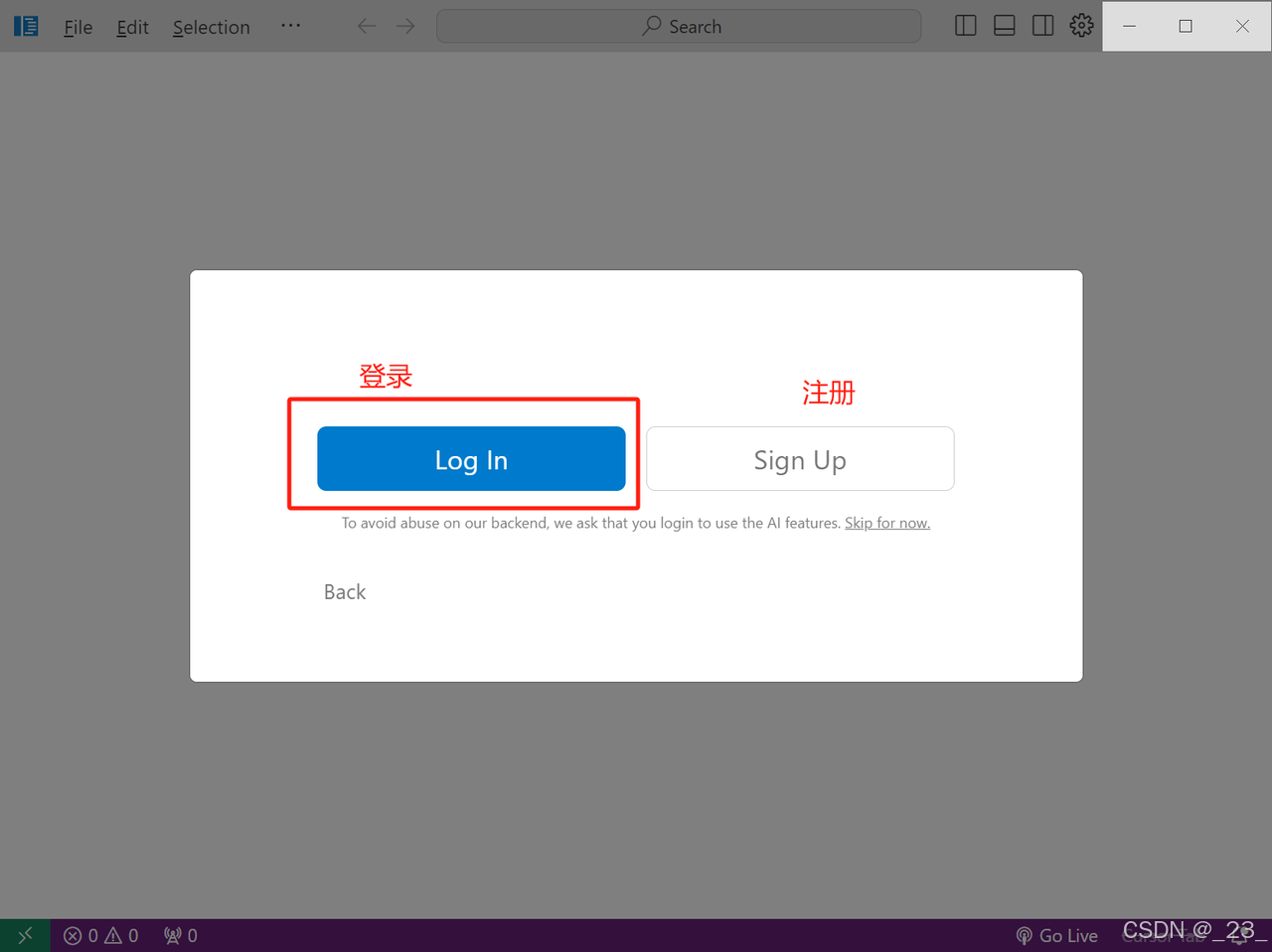Start the server with Go Live

pos(1056,935)
